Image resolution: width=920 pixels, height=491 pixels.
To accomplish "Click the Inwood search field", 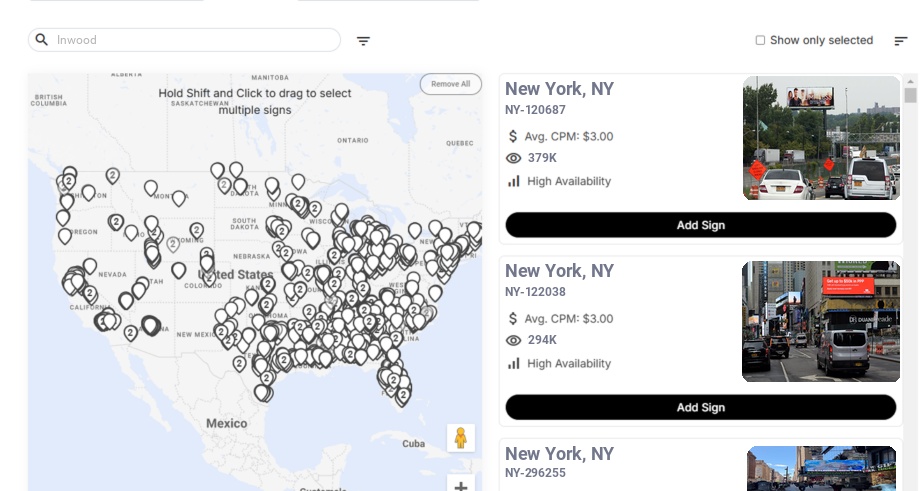I will (184, 40).
